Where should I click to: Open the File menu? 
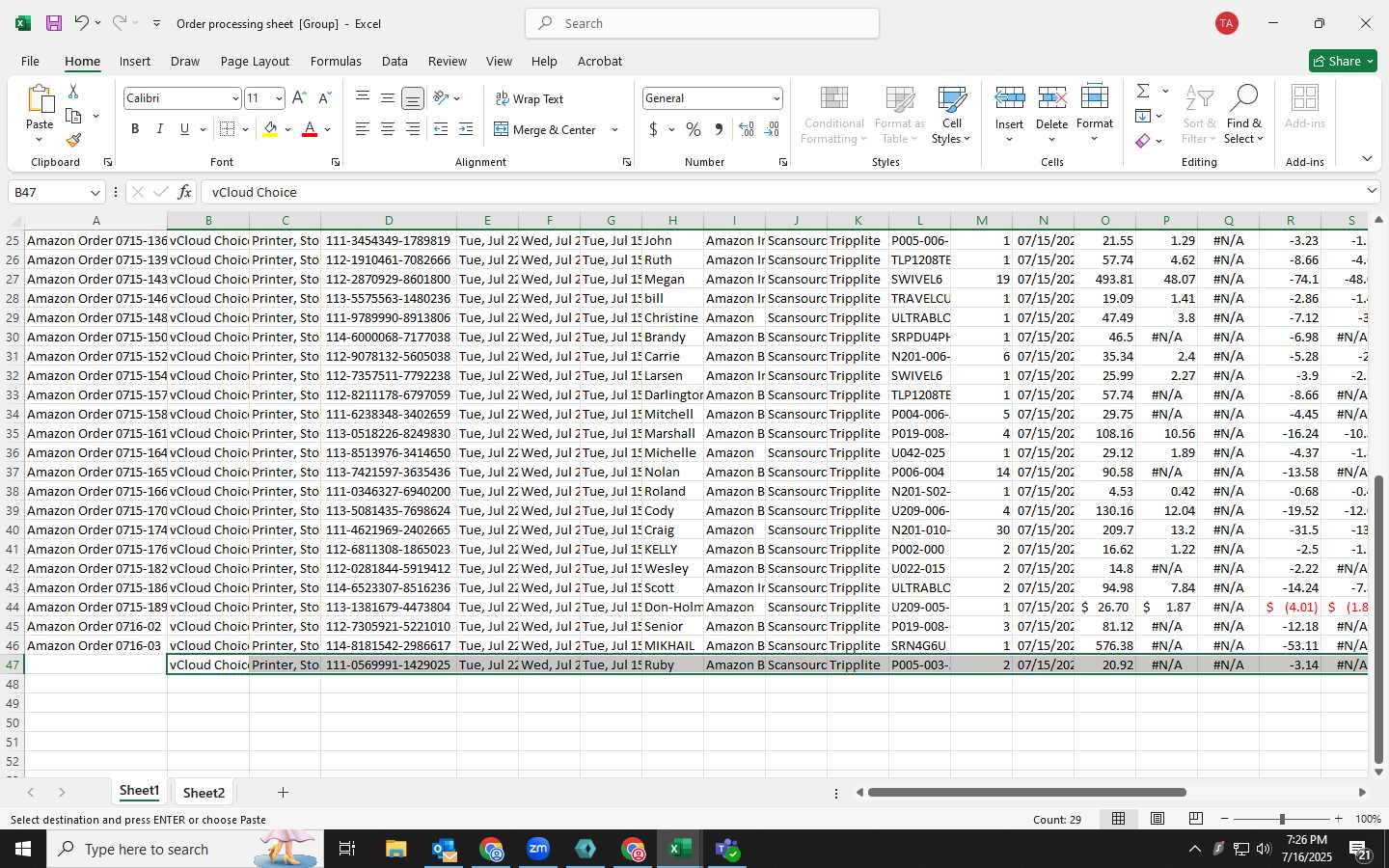point(31,61)
